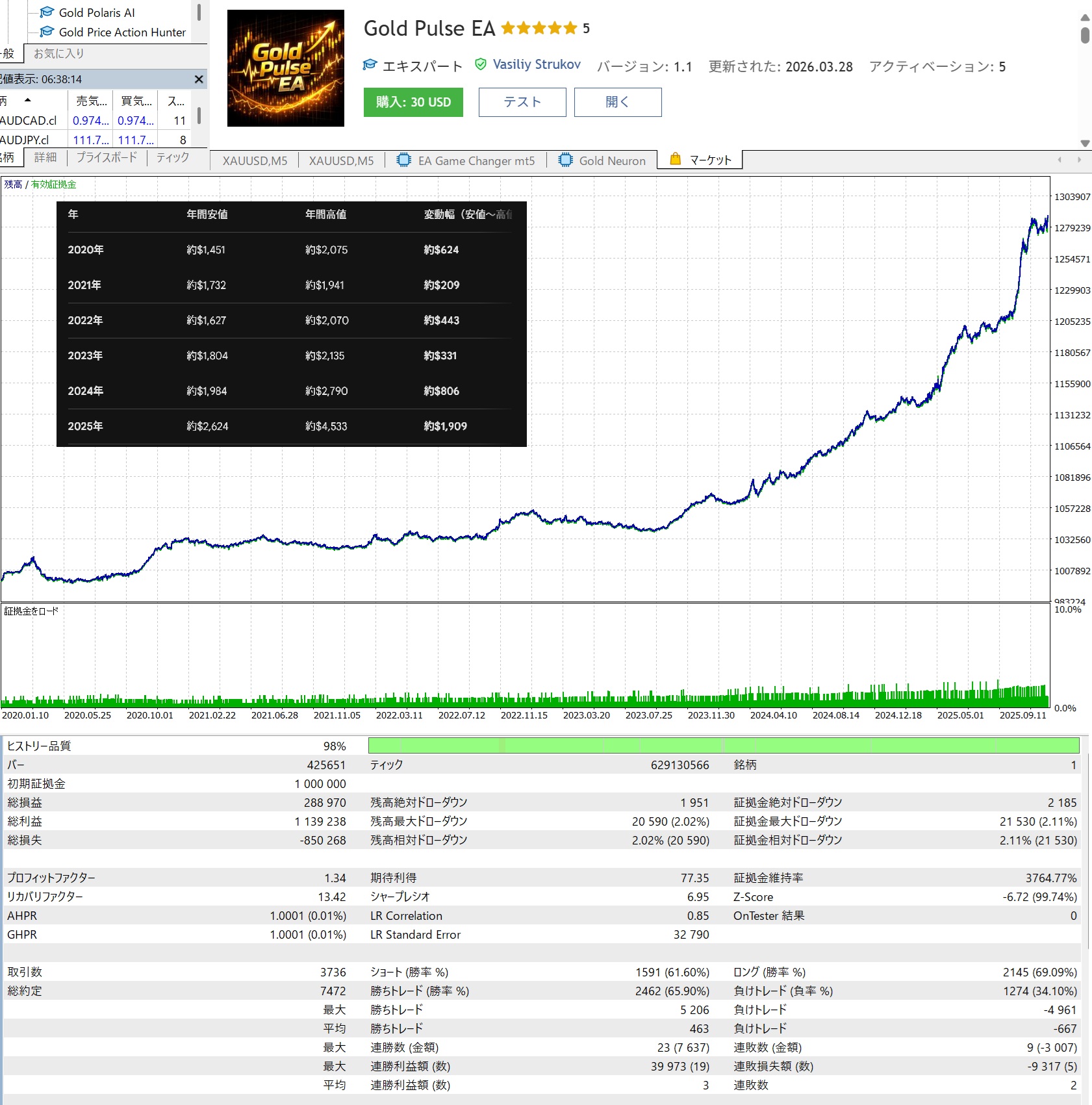1092x1105 pixels.
Task: Click the product page scroll-down arrow
Action: (x=1085, y=143)
